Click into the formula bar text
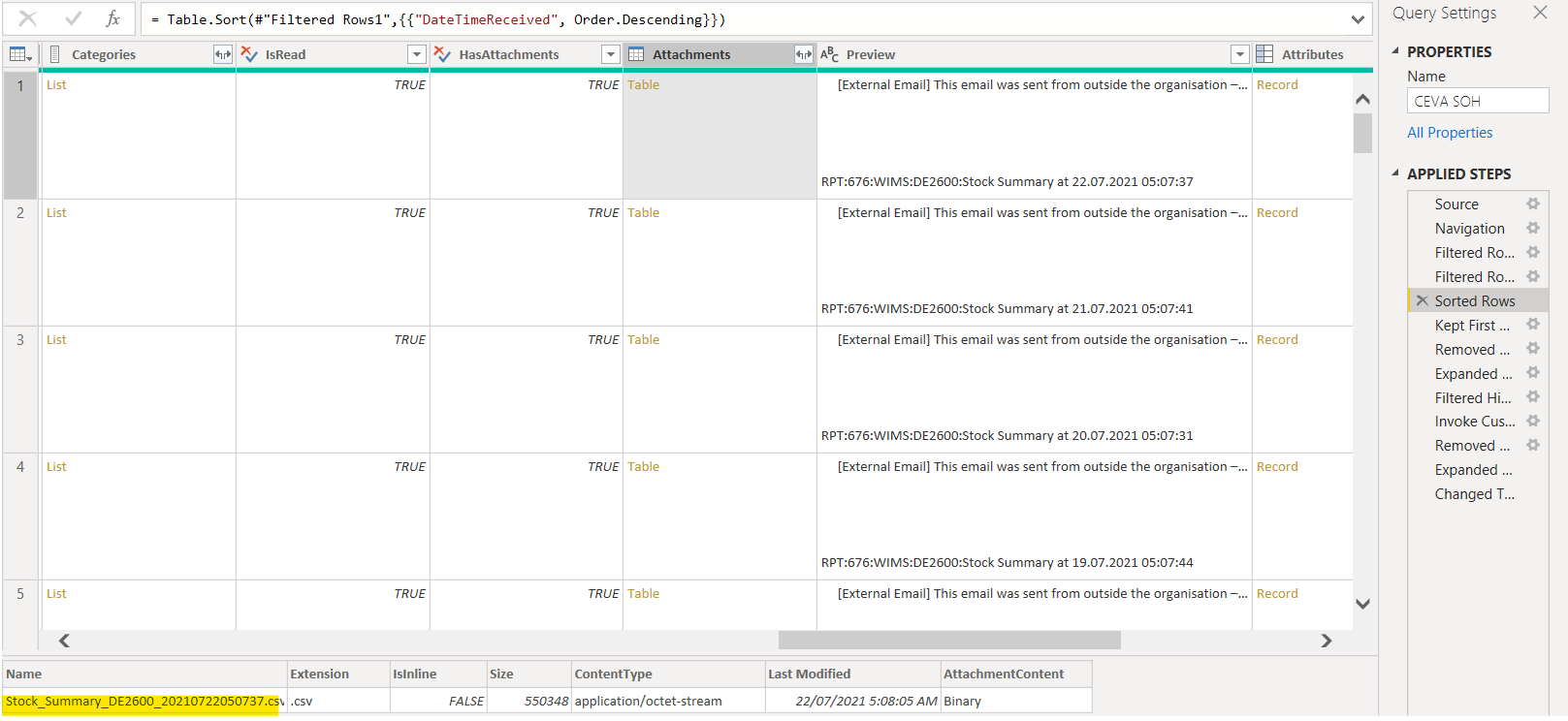 coord(743,19)
